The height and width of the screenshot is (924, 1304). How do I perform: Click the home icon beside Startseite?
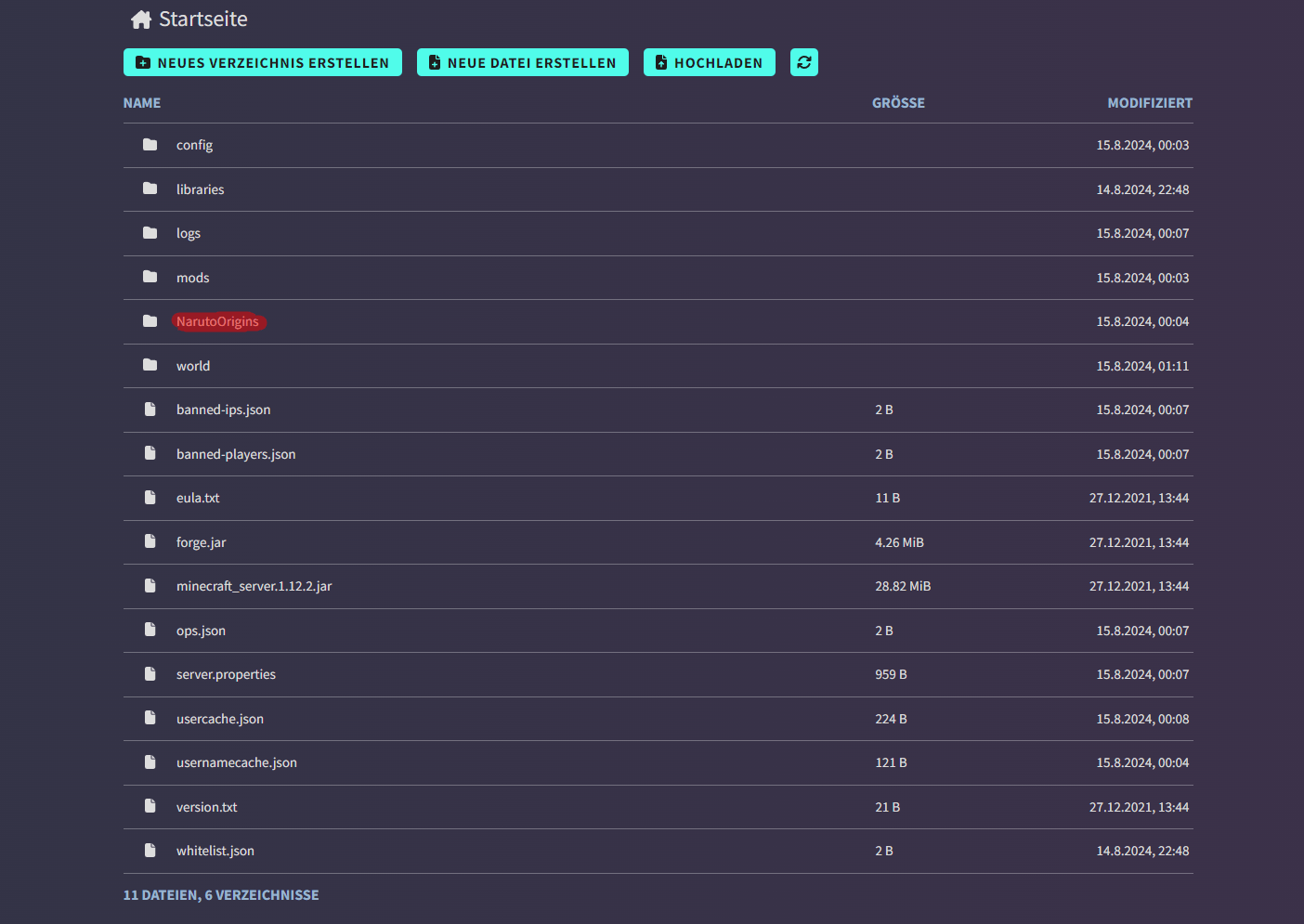(141, 20)
